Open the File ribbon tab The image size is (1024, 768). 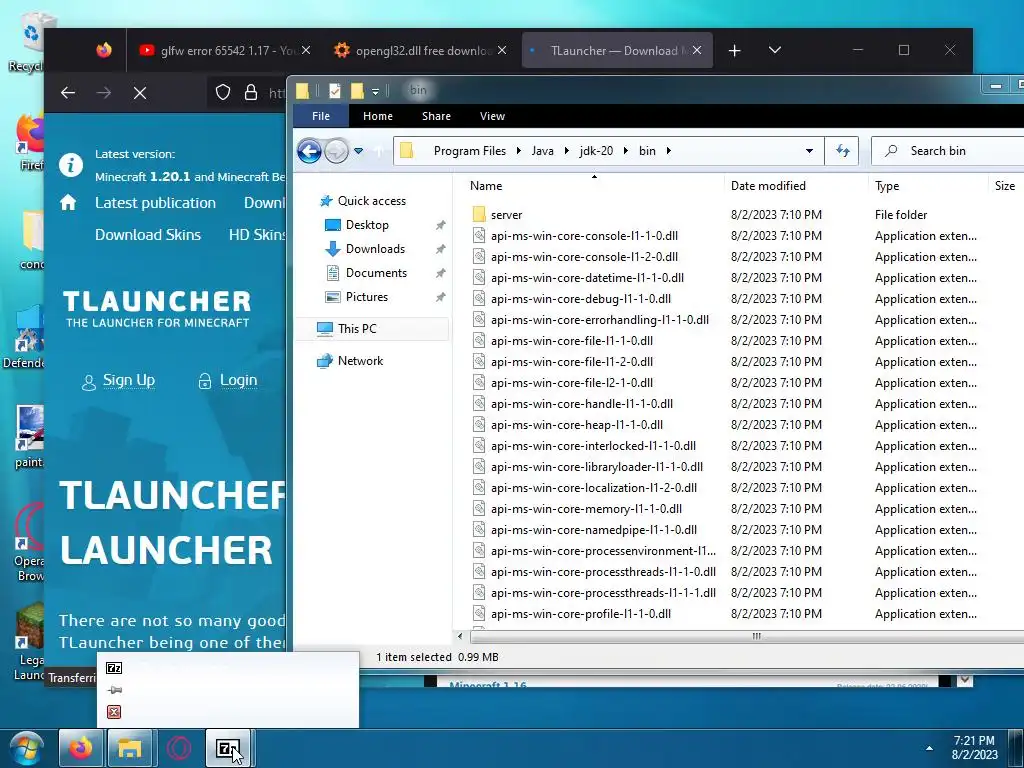(321, 116)
